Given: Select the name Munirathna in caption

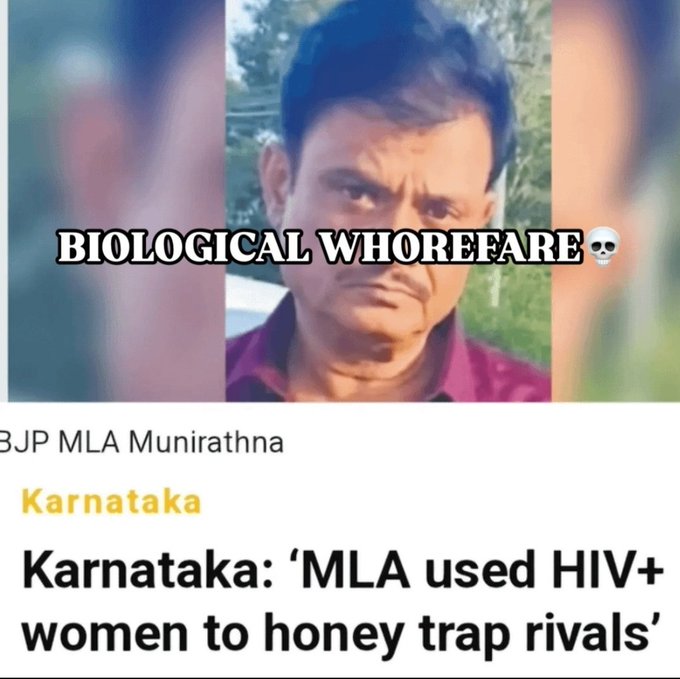Looking at the screenshot, I should coord(206,443).
